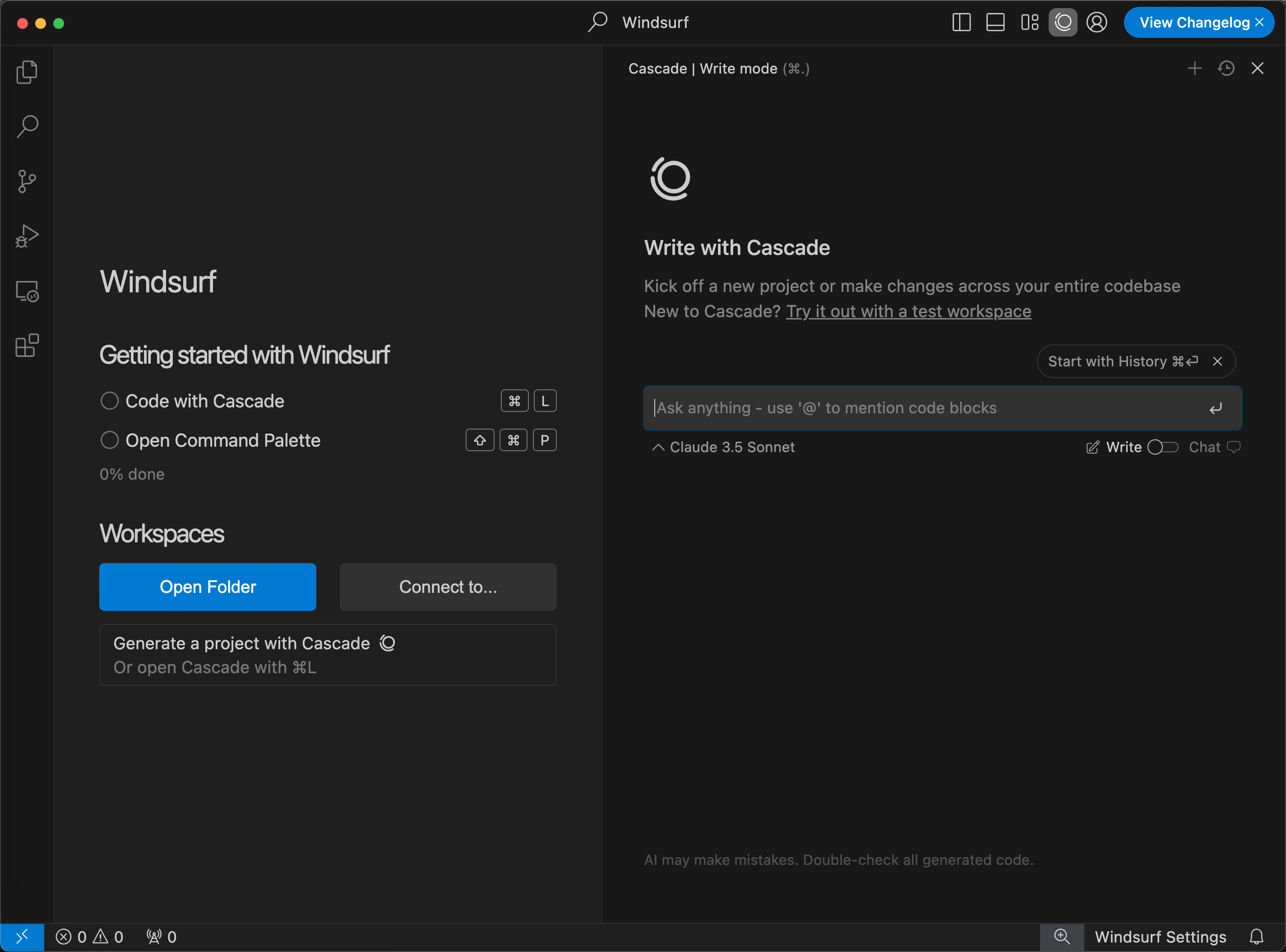
Task: Check the Open Command Palette radio circle
Action: point(110,440)
